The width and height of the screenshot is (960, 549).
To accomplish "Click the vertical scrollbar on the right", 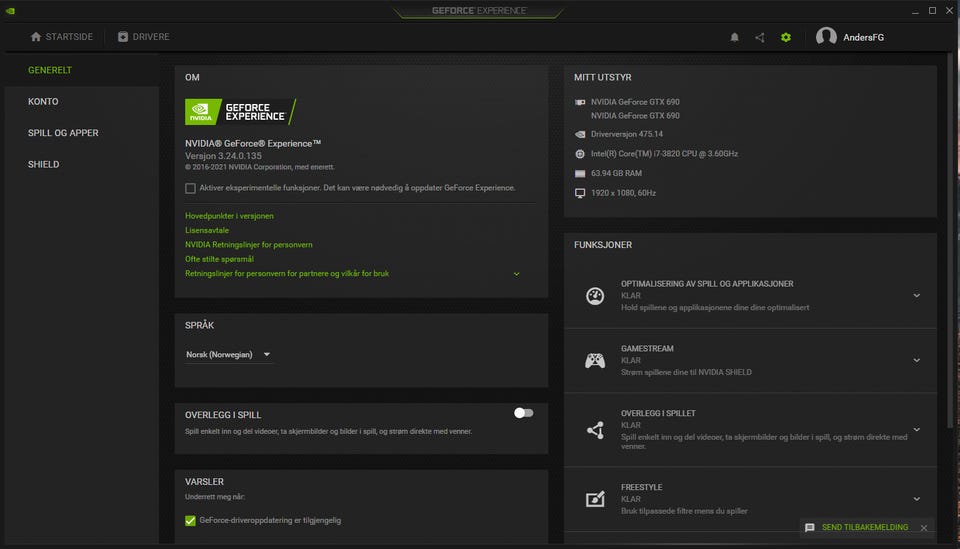I will (950, 239).
